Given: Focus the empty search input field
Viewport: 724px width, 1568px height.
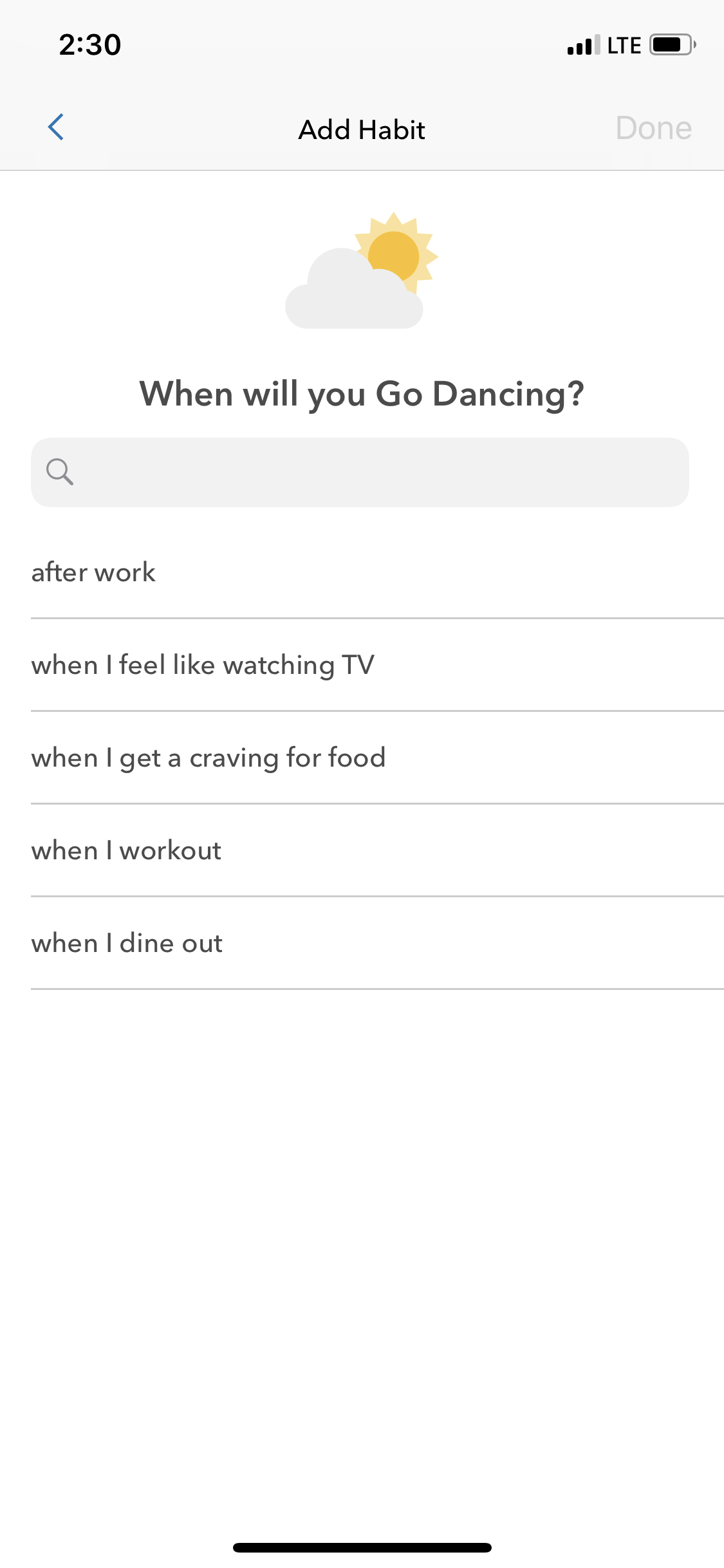Looking at the screenshot, I should point(360,472).
